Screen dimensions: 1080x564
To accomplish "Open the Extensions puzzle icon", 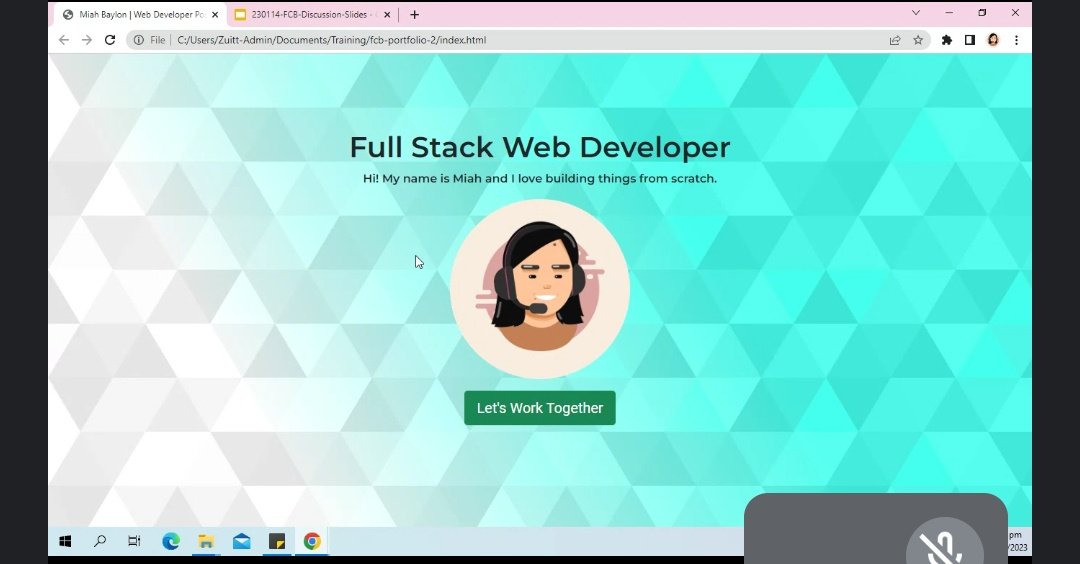I will tap(947, 40).
